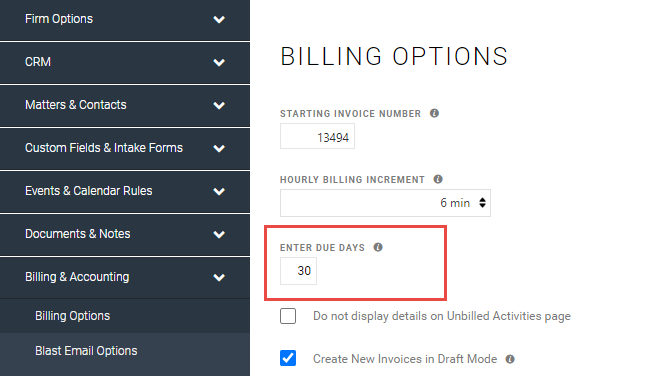Check 'Do not display details on Unbilled Activities' box

click(288, 316)
